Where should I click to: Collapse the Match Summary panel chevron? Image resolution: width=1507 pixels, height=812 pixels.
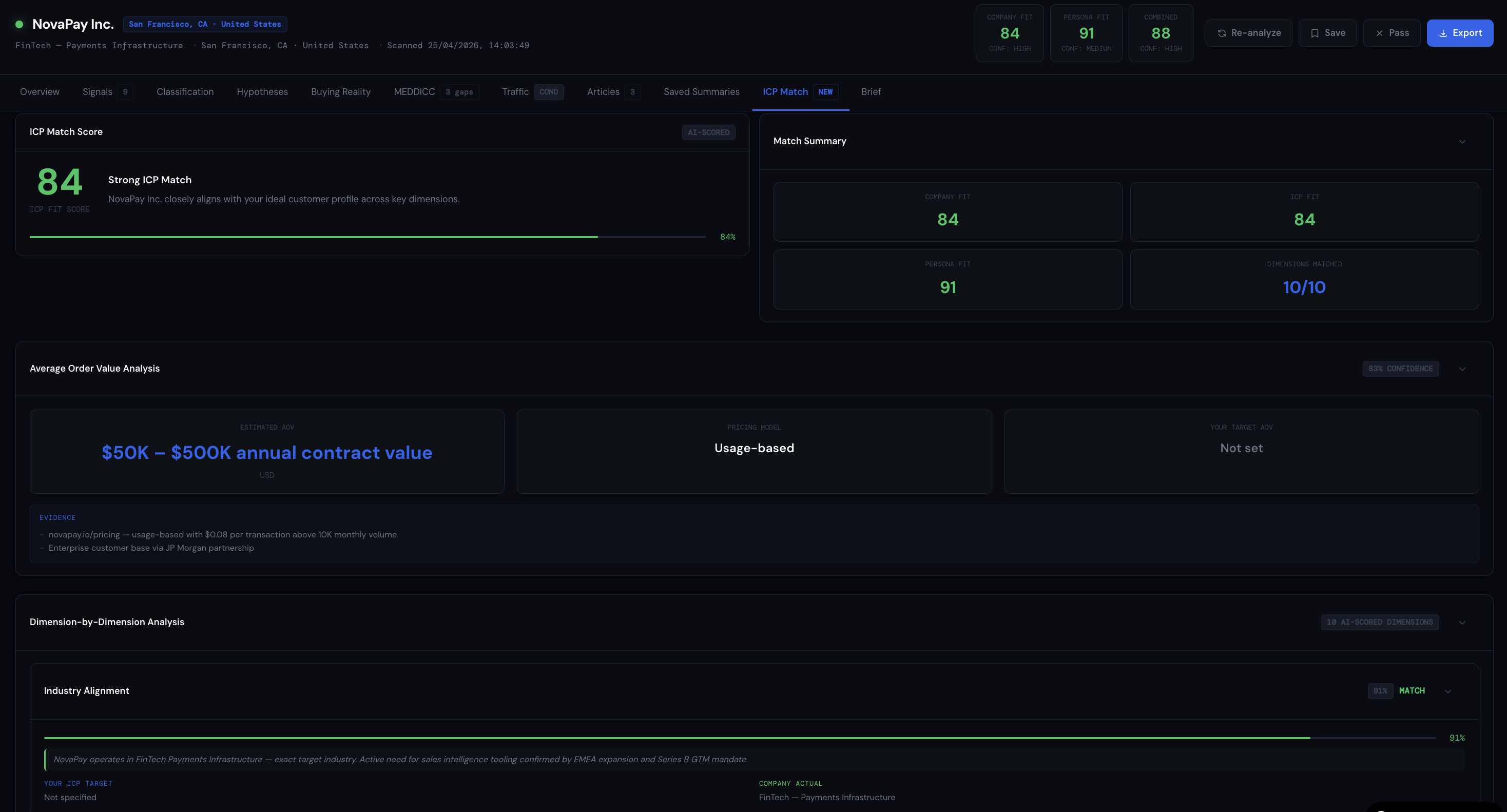[1462, 142]
